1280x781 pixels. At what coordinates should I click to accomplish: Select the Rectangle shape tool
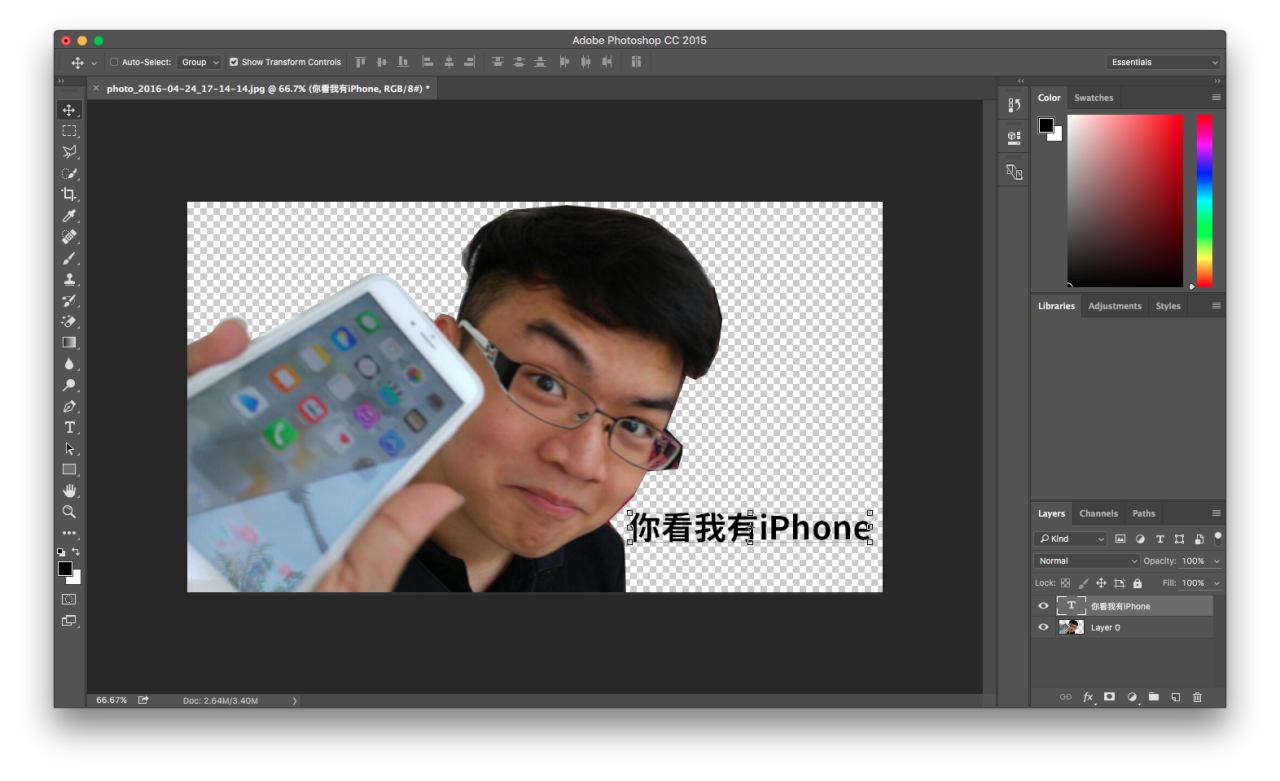pos(69,469)
